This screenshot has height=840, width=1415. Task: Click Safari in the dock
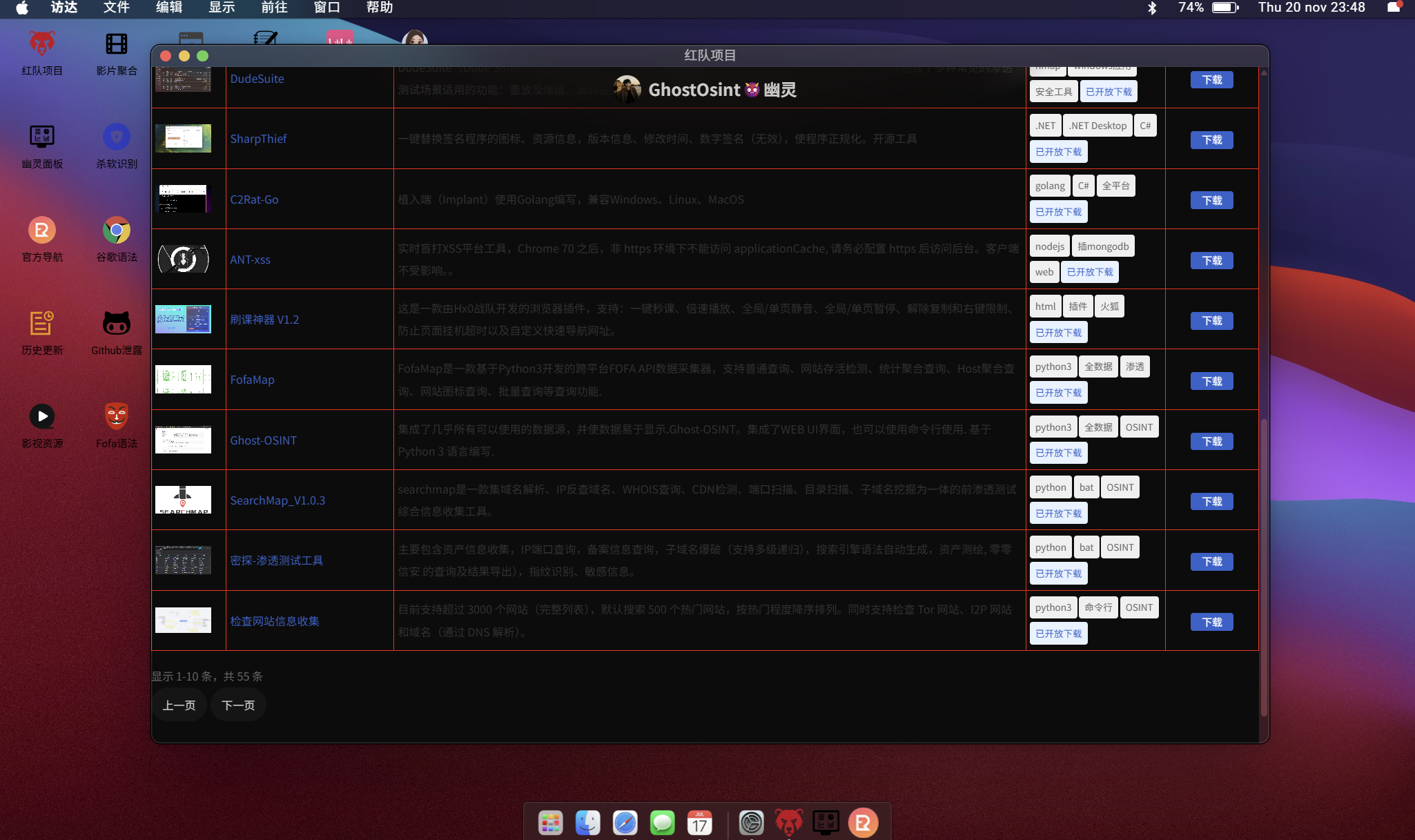[x=625, y=822]
